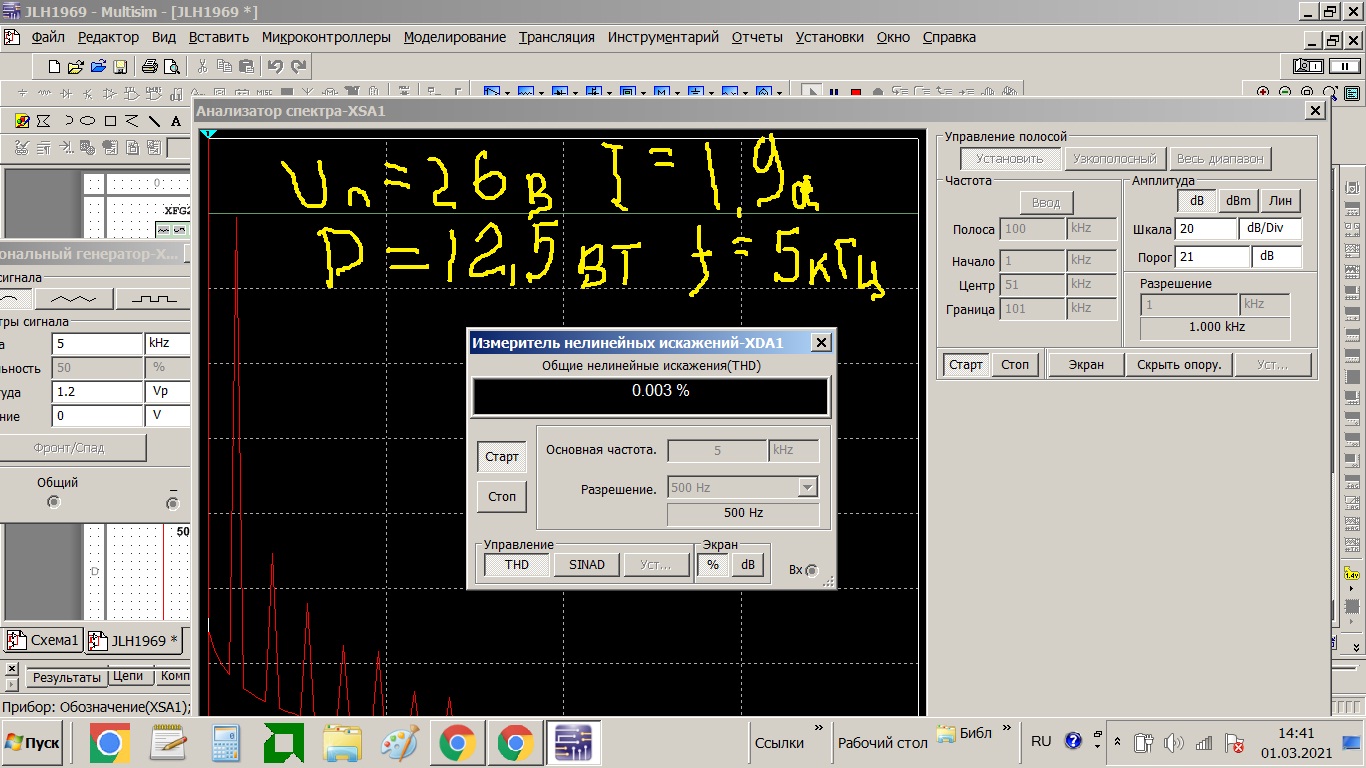This screenshot has height=768, width=1366.
Task: Edit Порог value field 21
Action: (x=1213, y=257)
